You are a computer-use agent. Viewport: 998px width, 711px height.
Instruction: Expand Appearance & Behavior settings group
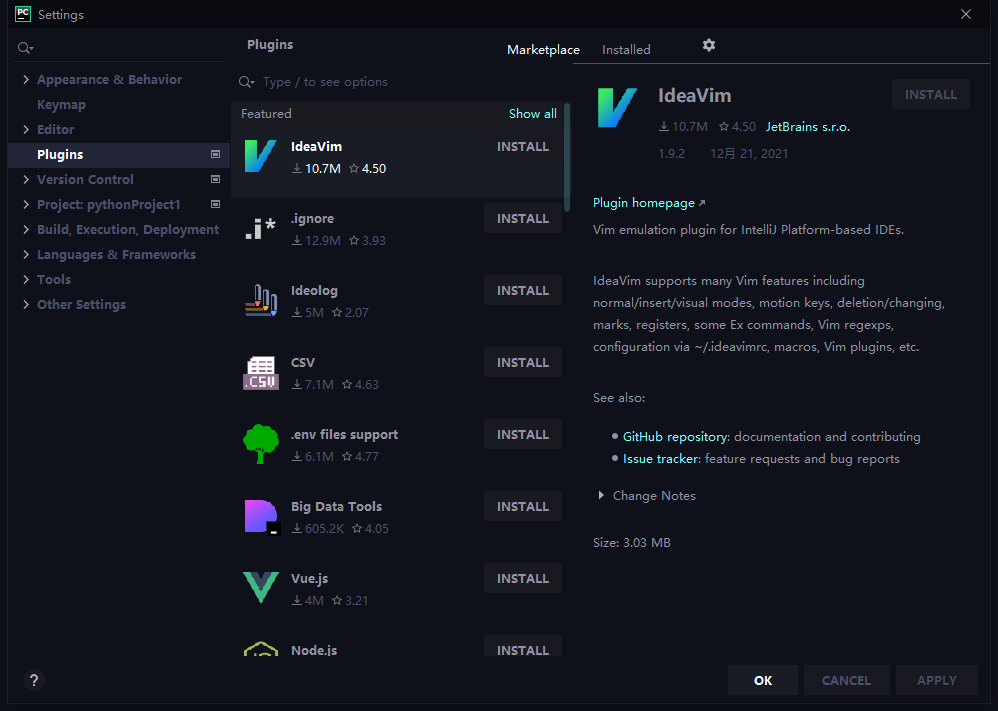[x=26, y=80]
